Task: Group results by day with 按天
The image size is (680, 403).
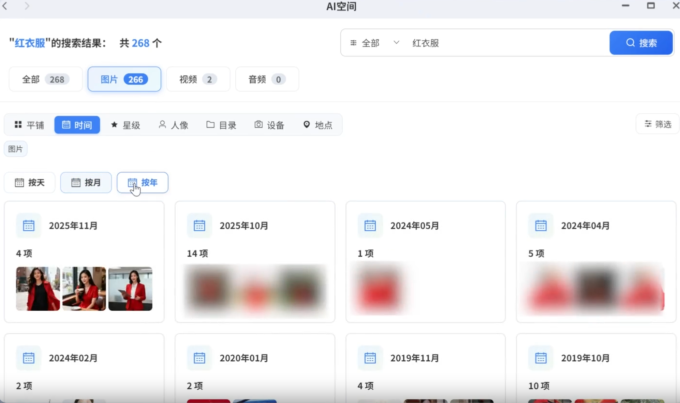Action: click(x=30, y=183)
